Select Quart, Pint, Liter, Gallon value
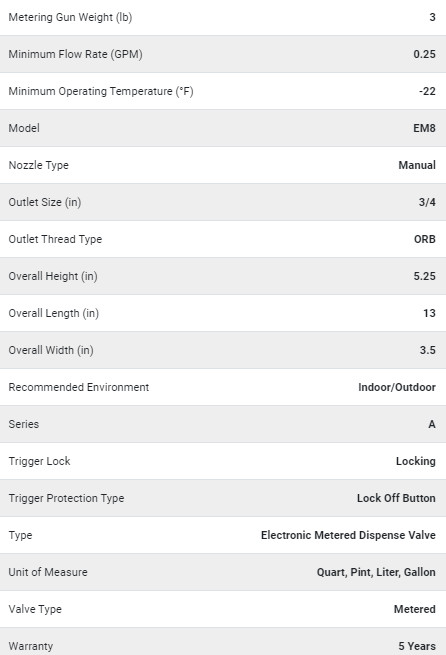The height and width of the screenshot is (655, 446). click(376, 572)
